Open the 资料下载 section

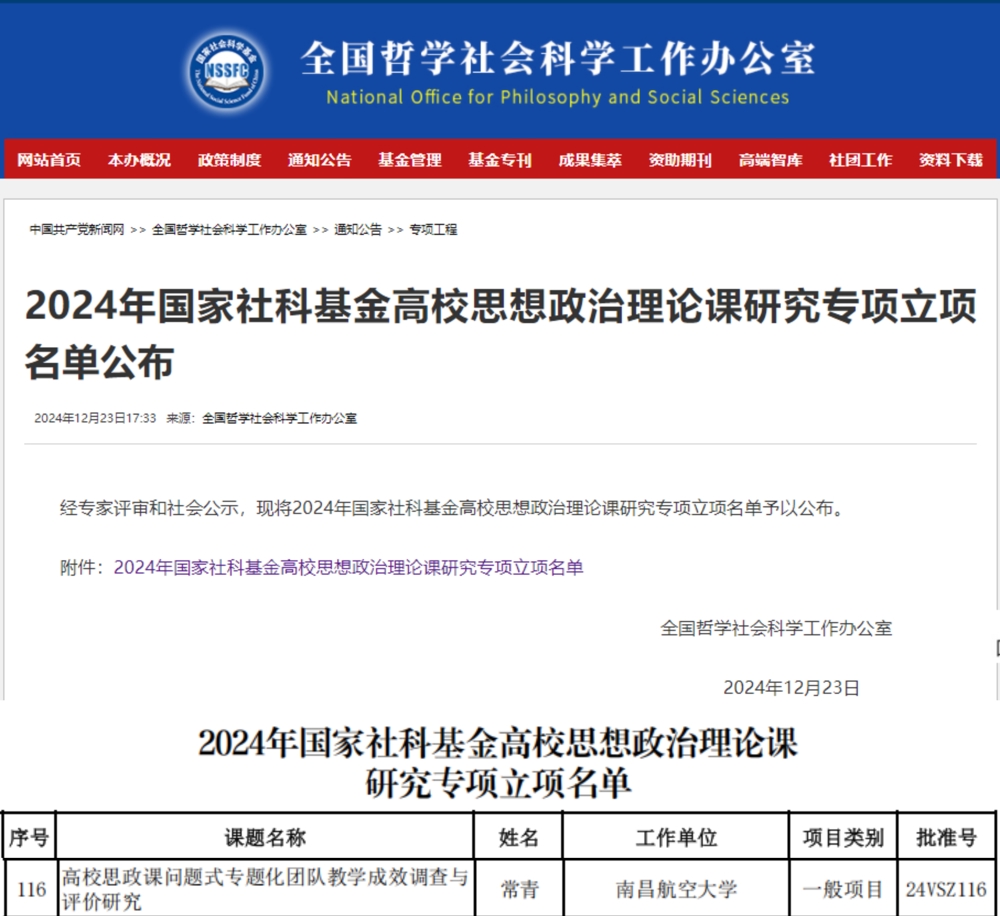(x=946, y=159)
